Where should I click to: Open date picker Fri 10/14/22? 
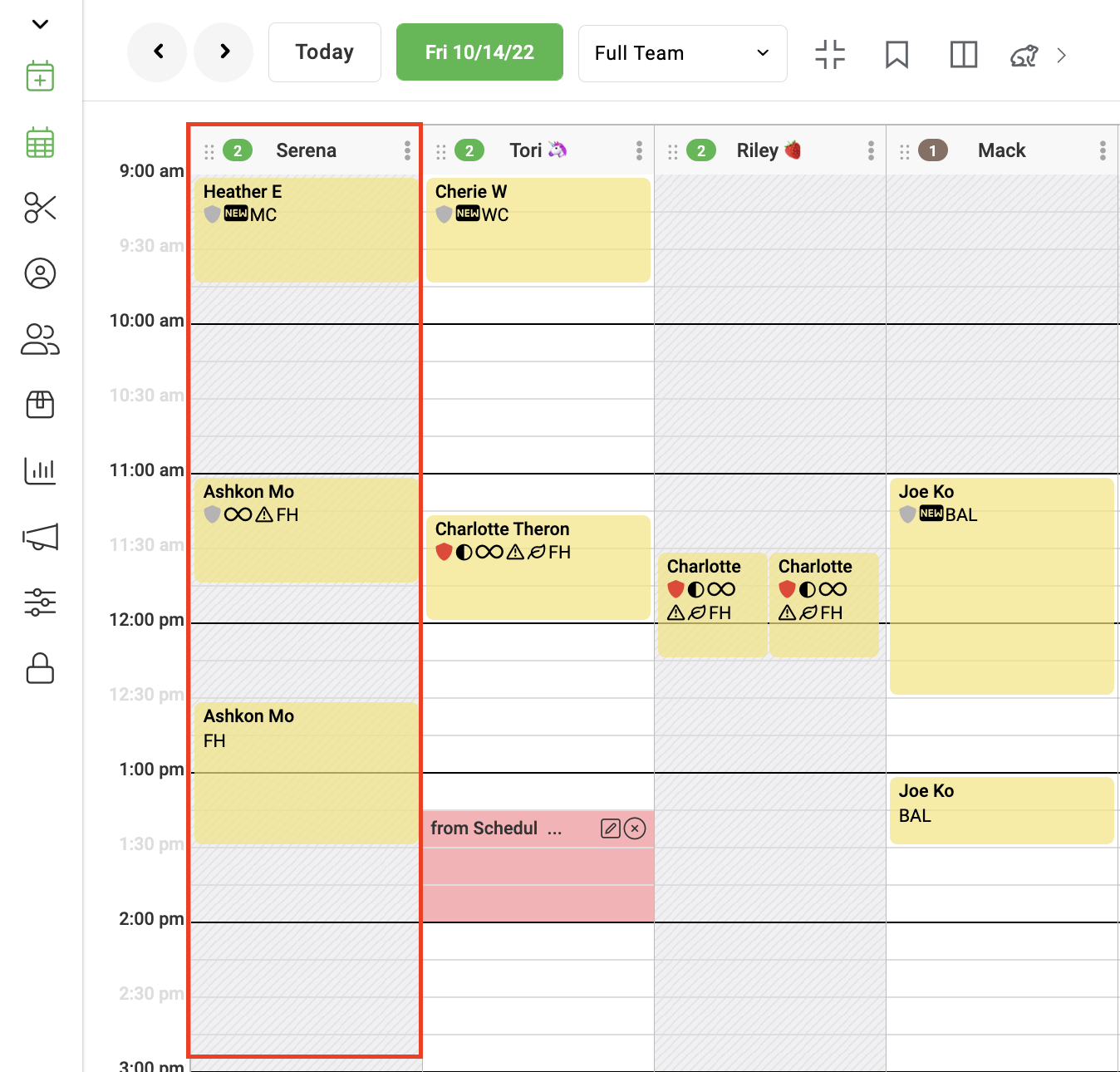479,52
